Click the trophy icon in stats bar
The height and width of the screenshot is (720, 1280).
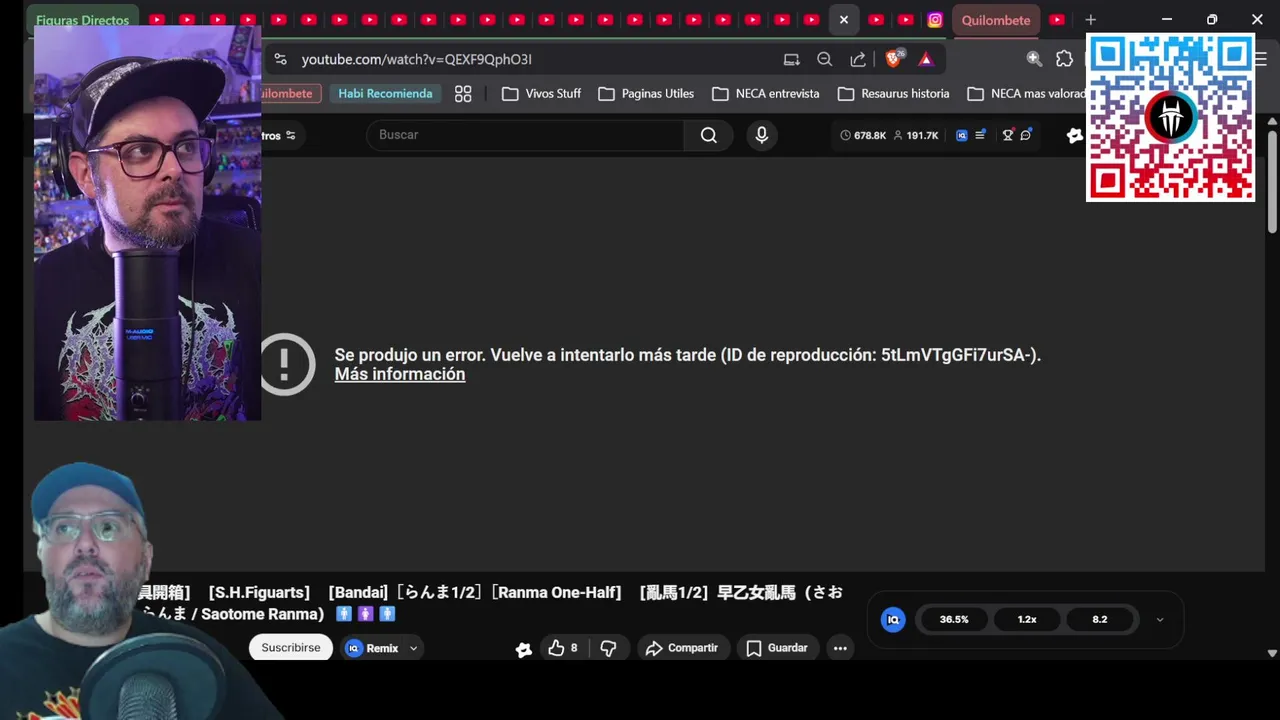(1008, 135)
